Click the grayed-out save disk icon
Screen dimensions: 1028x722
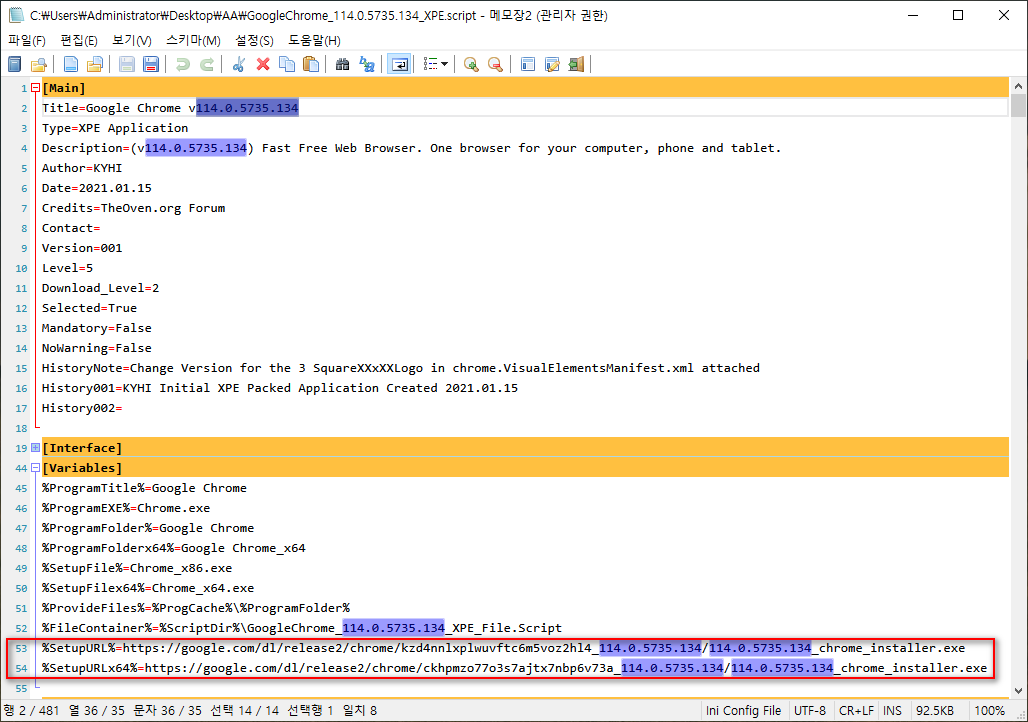coord(127,64)
